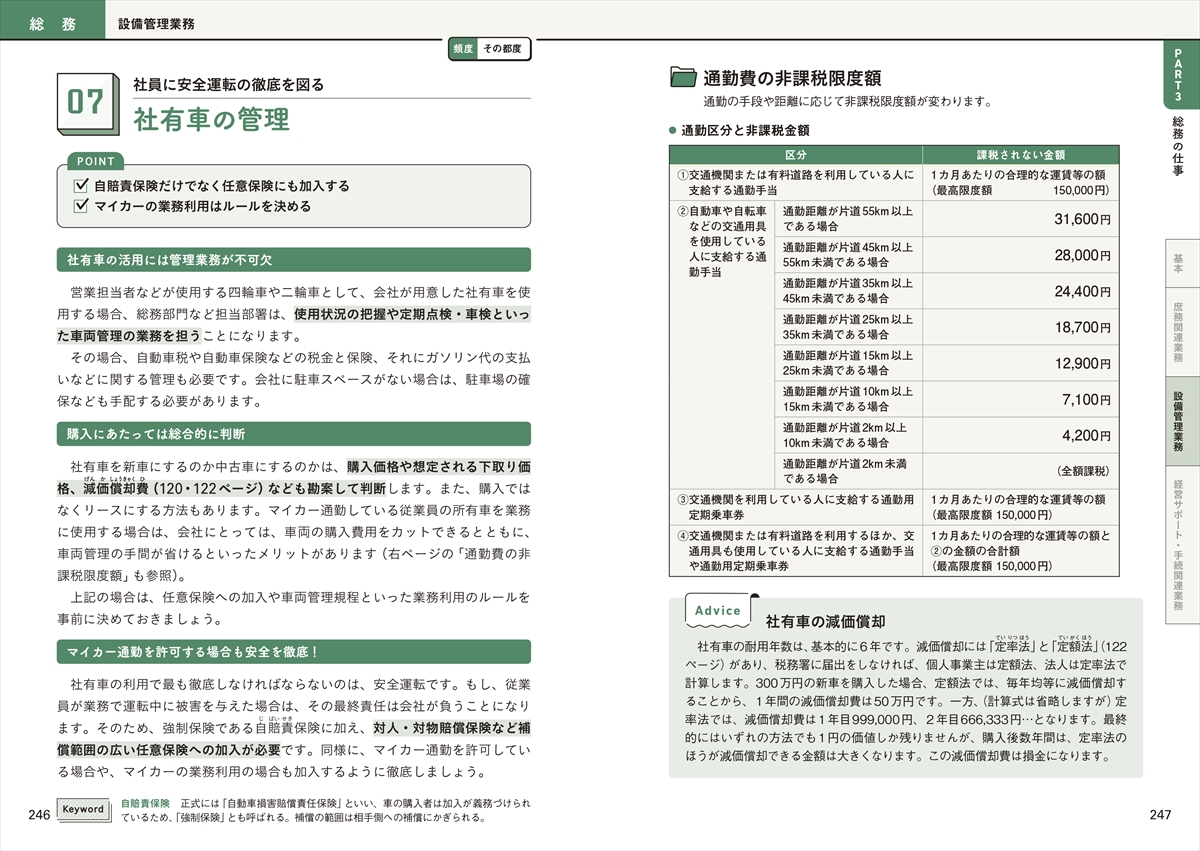Click the 区分 table column header
1200x851 pixels.
tap(796, 156)
